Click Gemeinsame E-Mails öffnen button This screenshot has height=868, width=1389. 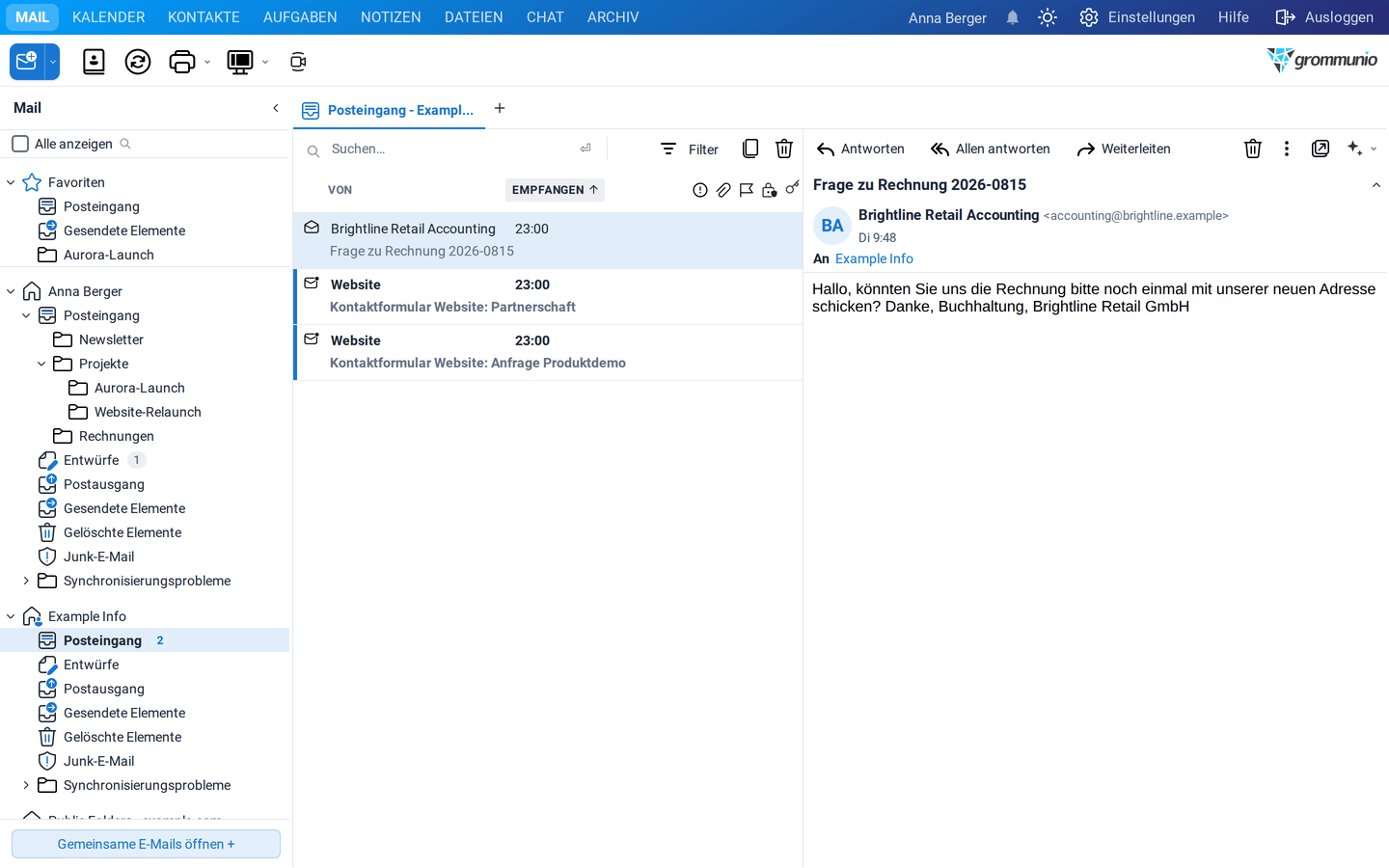(146, 844)
